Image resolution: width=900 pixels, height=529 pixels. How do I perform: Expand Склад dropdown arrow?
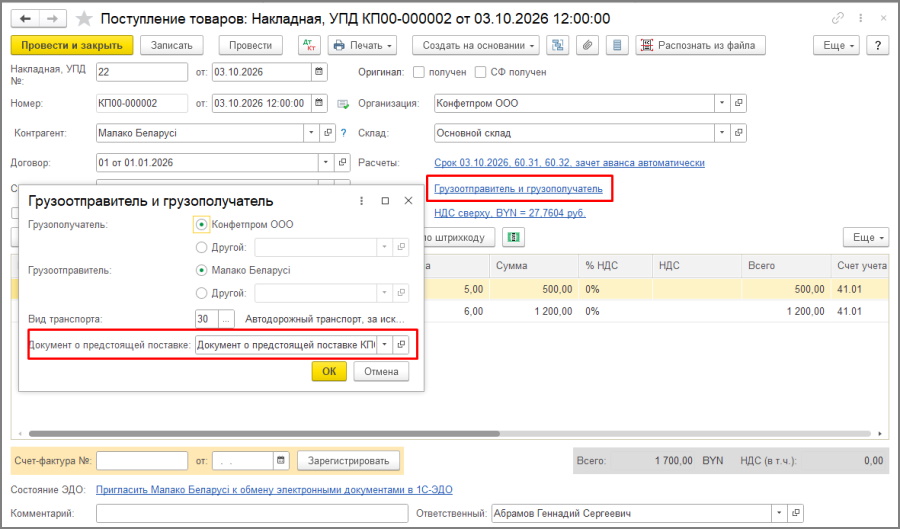point(722,133)
